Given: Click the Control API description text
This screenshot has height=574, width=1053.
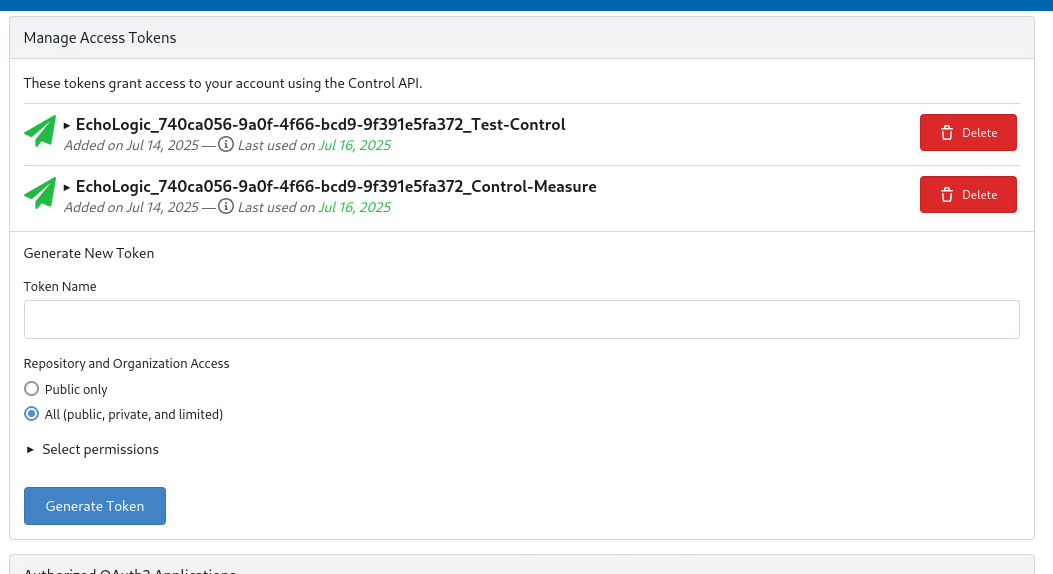Looking at the screenshot, I should (x=223, y=83).
